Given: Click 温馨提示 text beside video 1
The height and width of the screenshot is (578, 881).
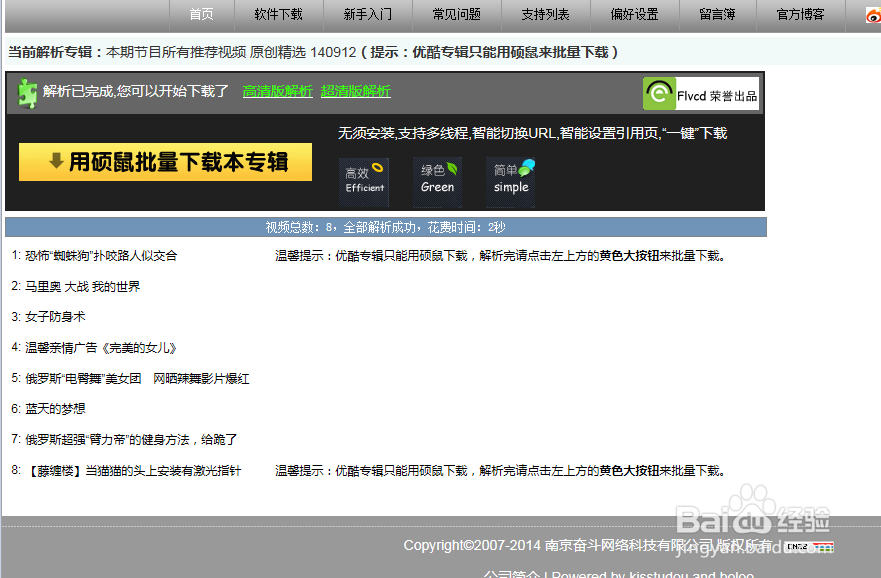Looking at the screenshot, I should [x=501, y=256].
